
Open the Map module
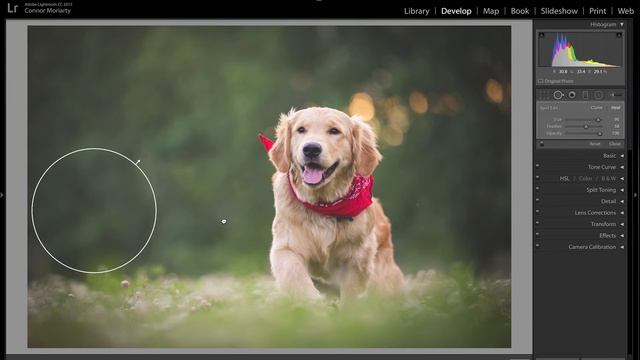491,11
